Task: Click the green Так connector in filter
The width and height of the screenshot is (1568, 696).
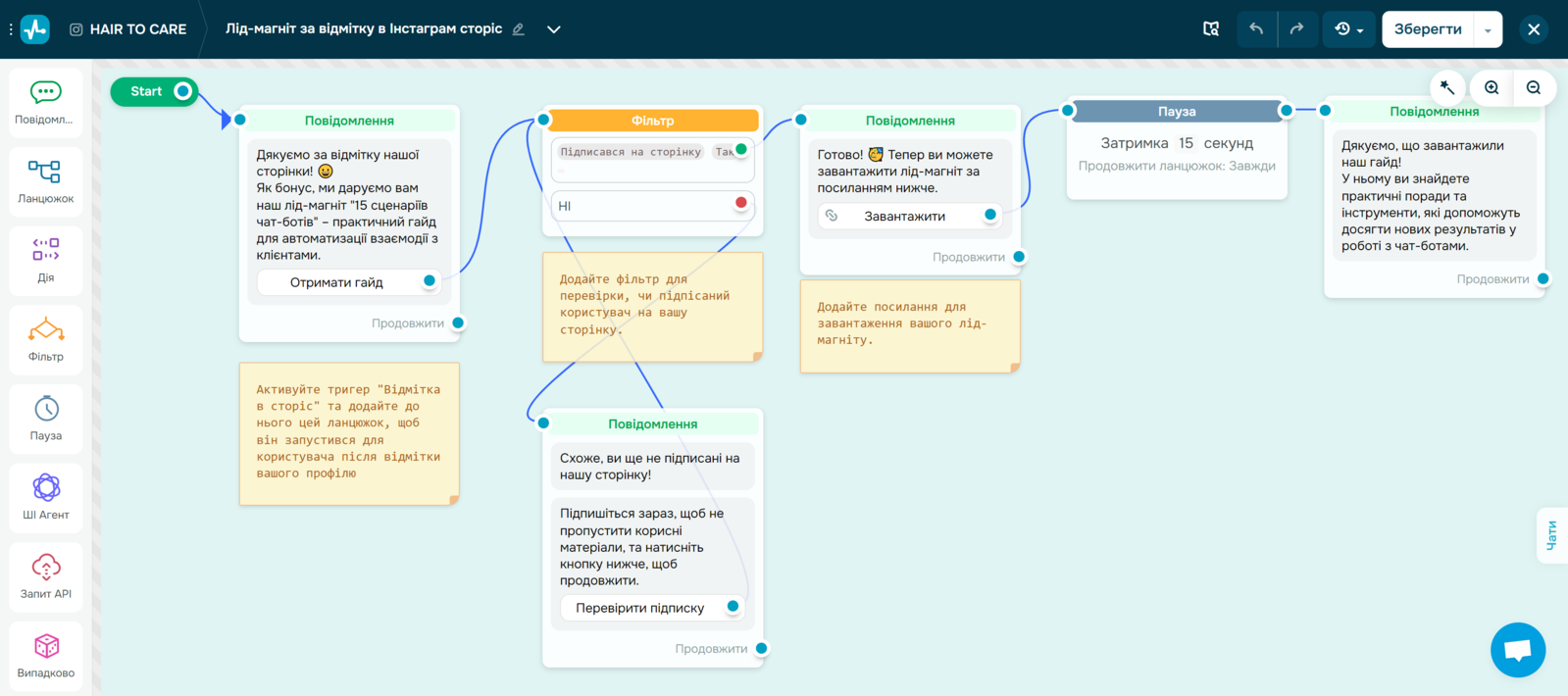Action: (x=741, y=150)
